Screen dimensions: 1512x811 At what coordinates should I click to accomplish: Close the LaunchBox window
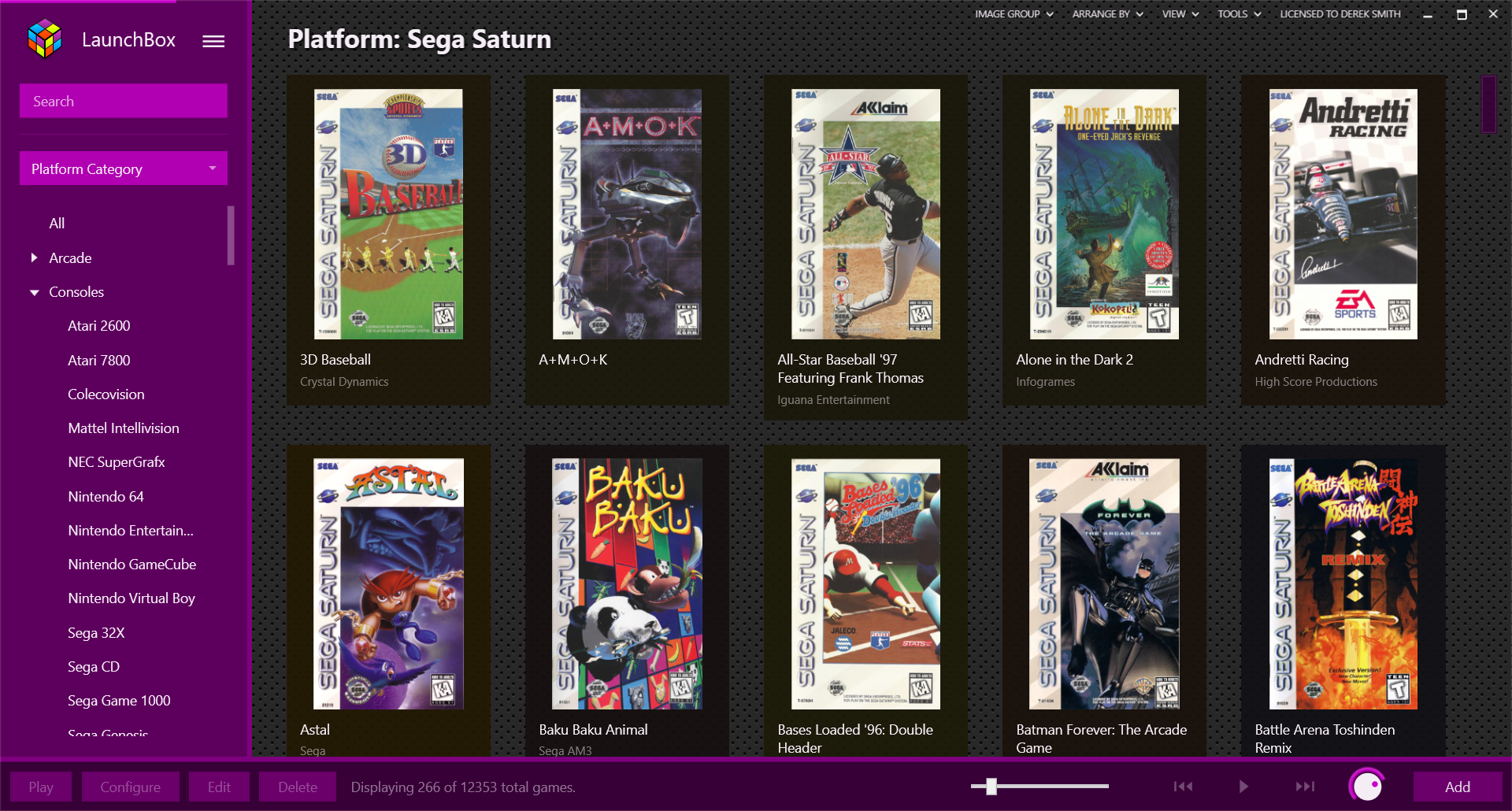click(x=1493, y=14)
